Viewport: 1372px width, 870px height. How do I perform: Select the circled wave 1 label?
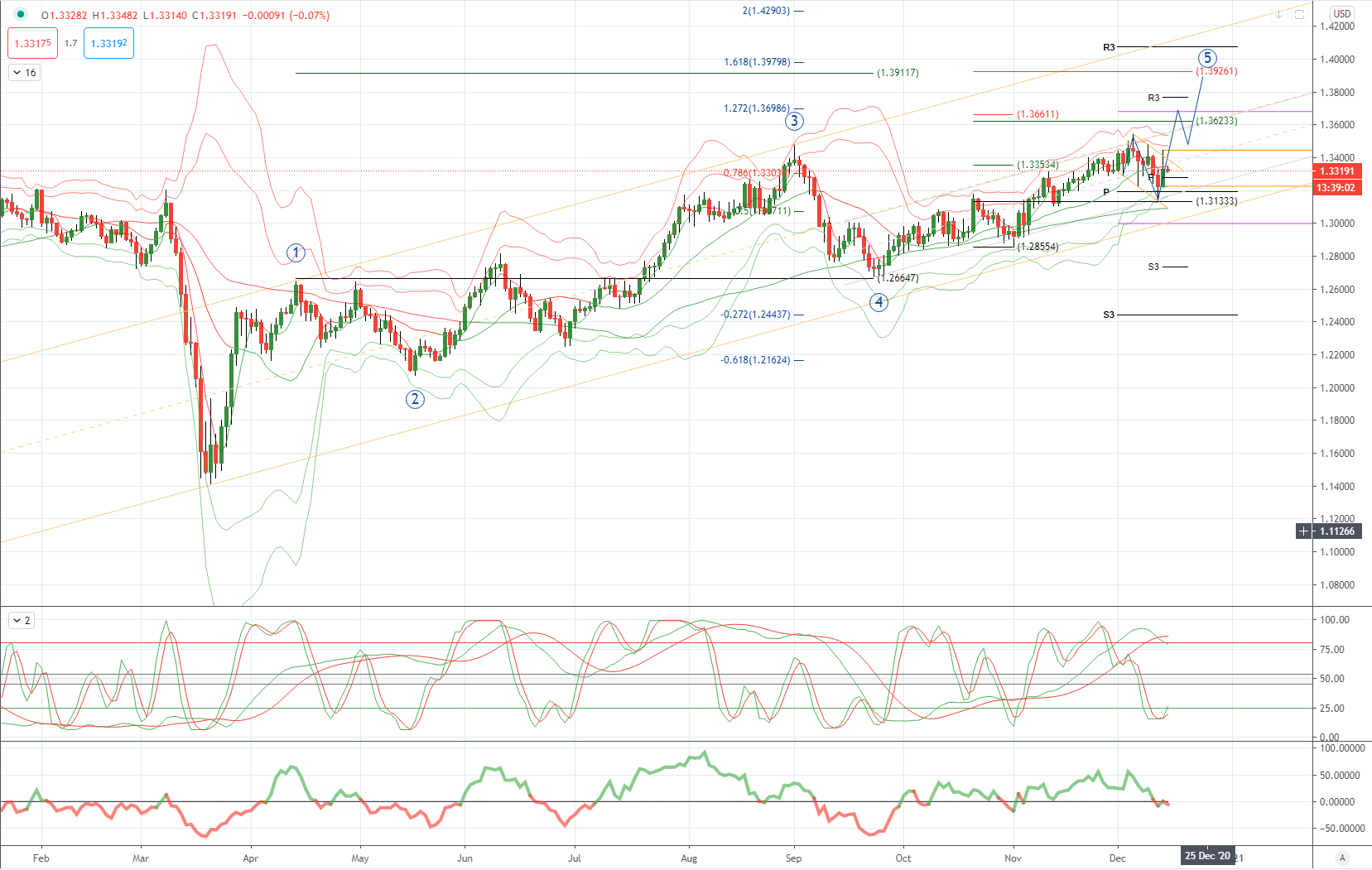click(296, 252)
